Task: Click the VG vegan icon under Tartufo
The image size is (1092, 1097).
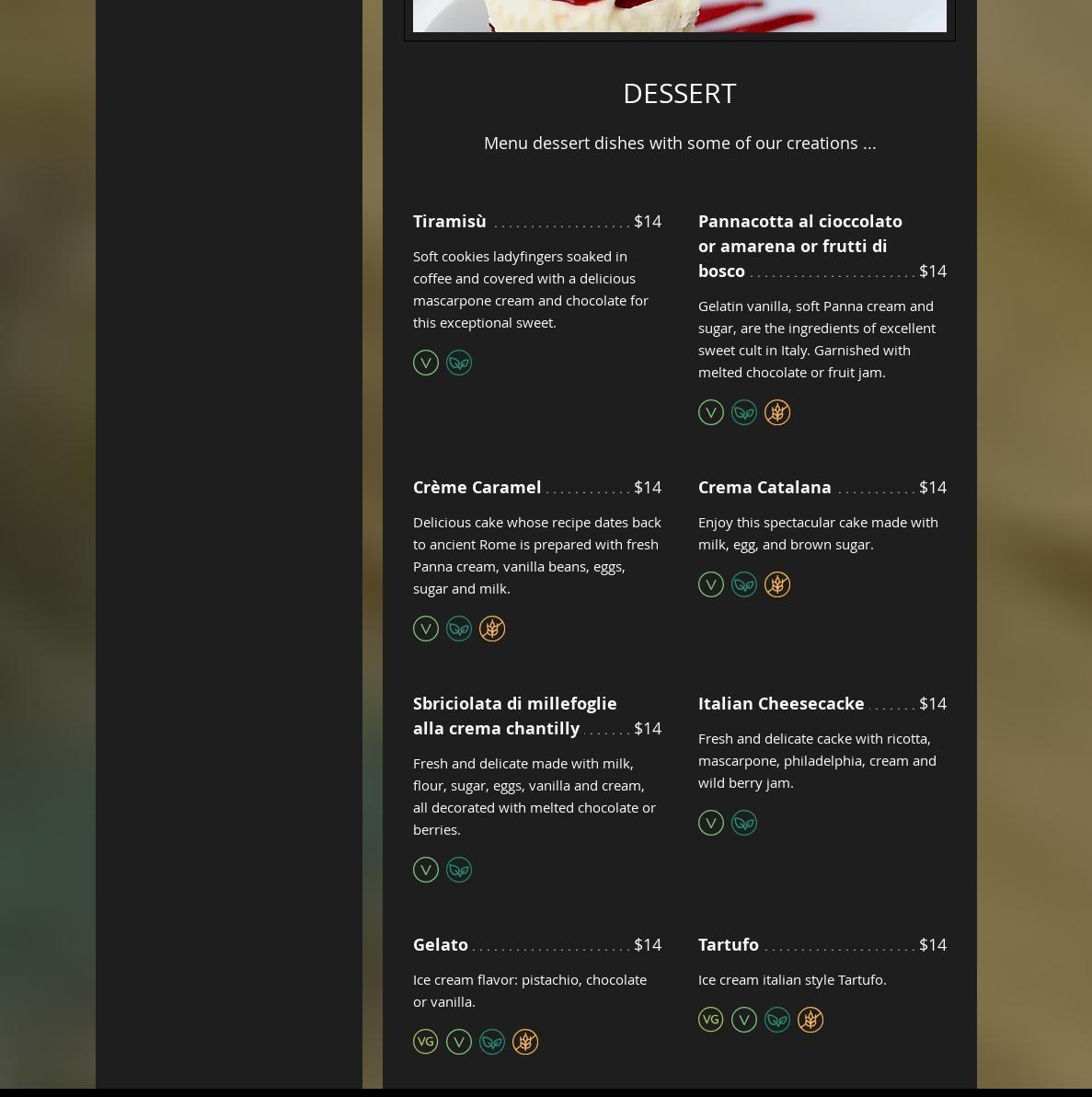Action: point(711,1020)
